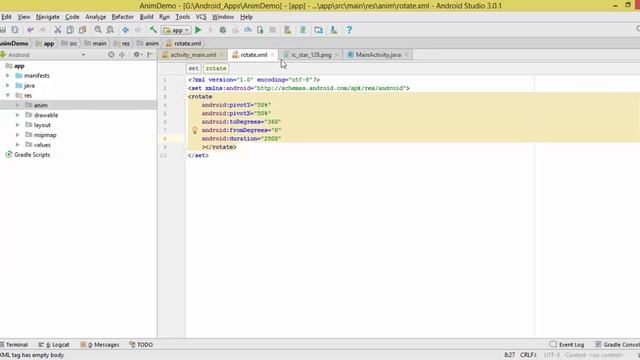Close the rotate.xml tab
This screenshot has height=360, width=640.
[x=272, y=55]
